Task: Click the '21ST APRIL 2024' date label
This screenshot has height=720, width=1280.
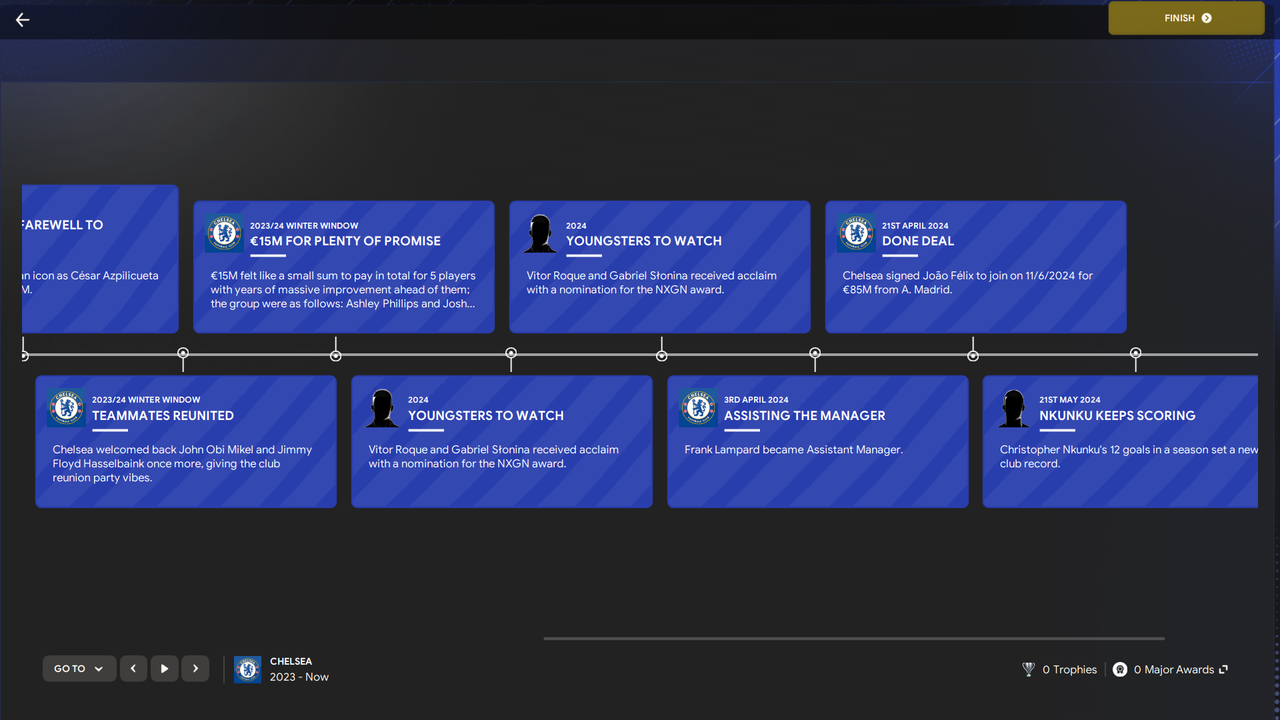Action: tap(915, 226)
